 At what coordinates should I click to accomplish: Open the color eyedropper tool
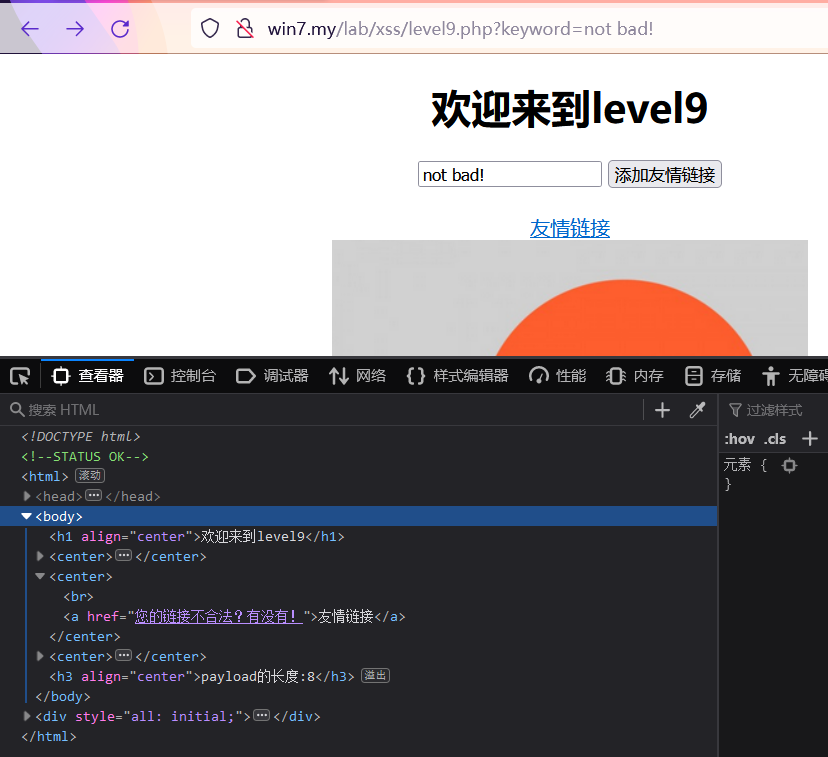697,410
